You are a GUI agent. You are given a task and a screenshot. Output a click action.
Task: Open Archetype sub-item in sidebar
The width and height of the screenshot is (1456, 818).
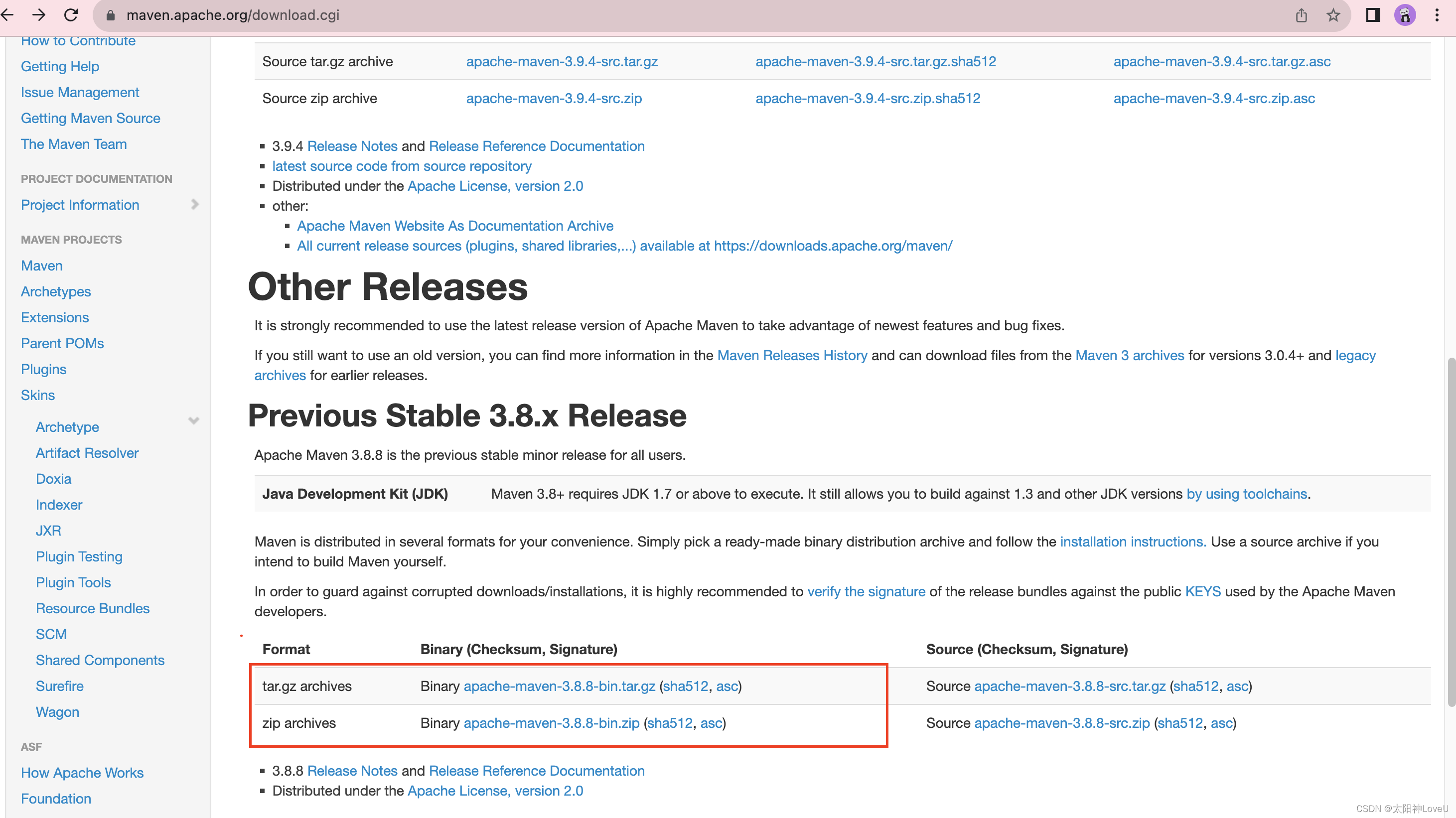[67, 427]
